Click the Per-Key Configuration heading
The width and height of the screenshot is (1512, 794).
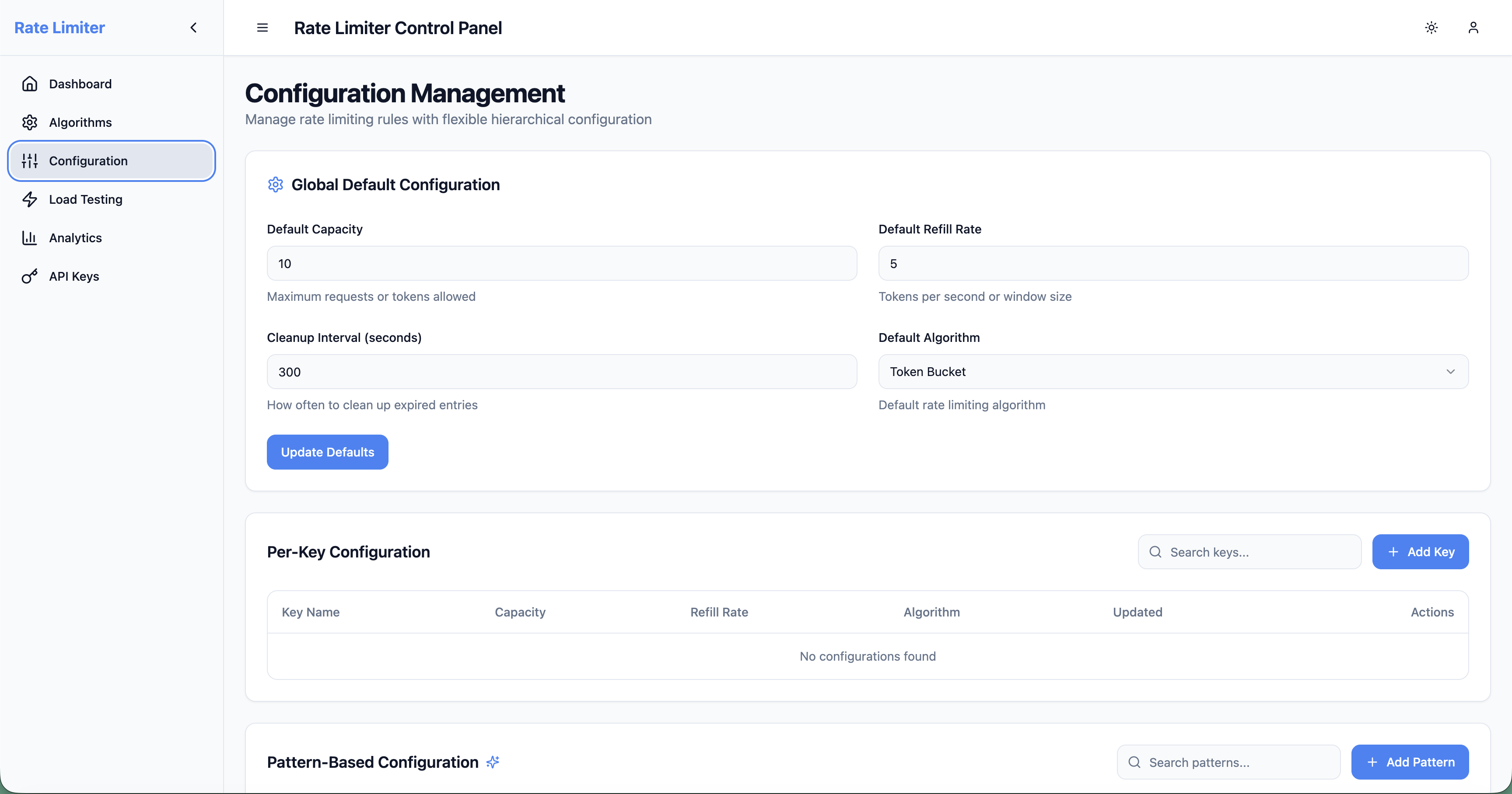(x=348, y=552)
